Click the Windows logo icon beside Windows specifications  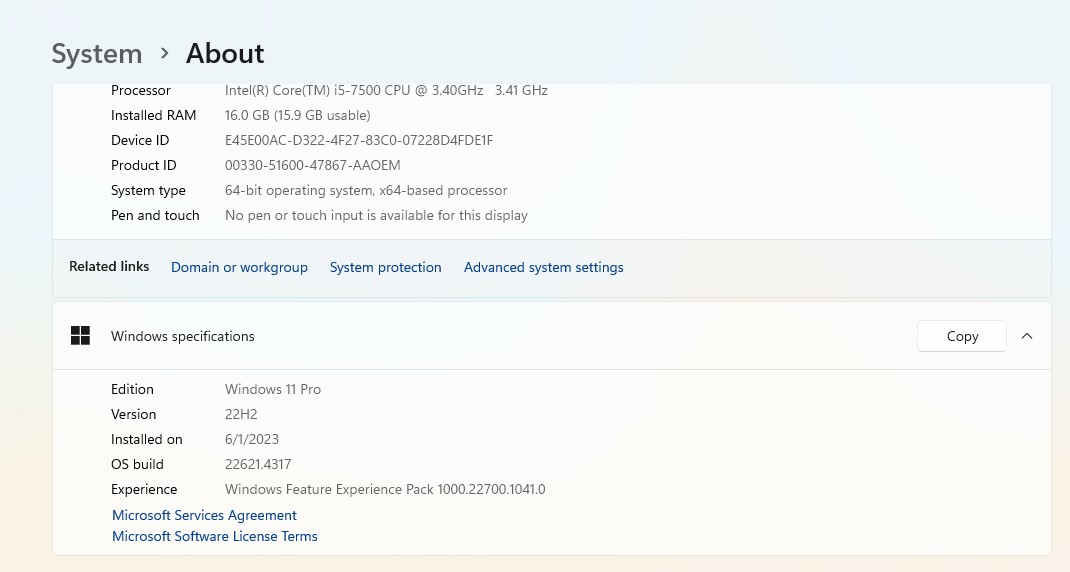(x=81, y=336)
